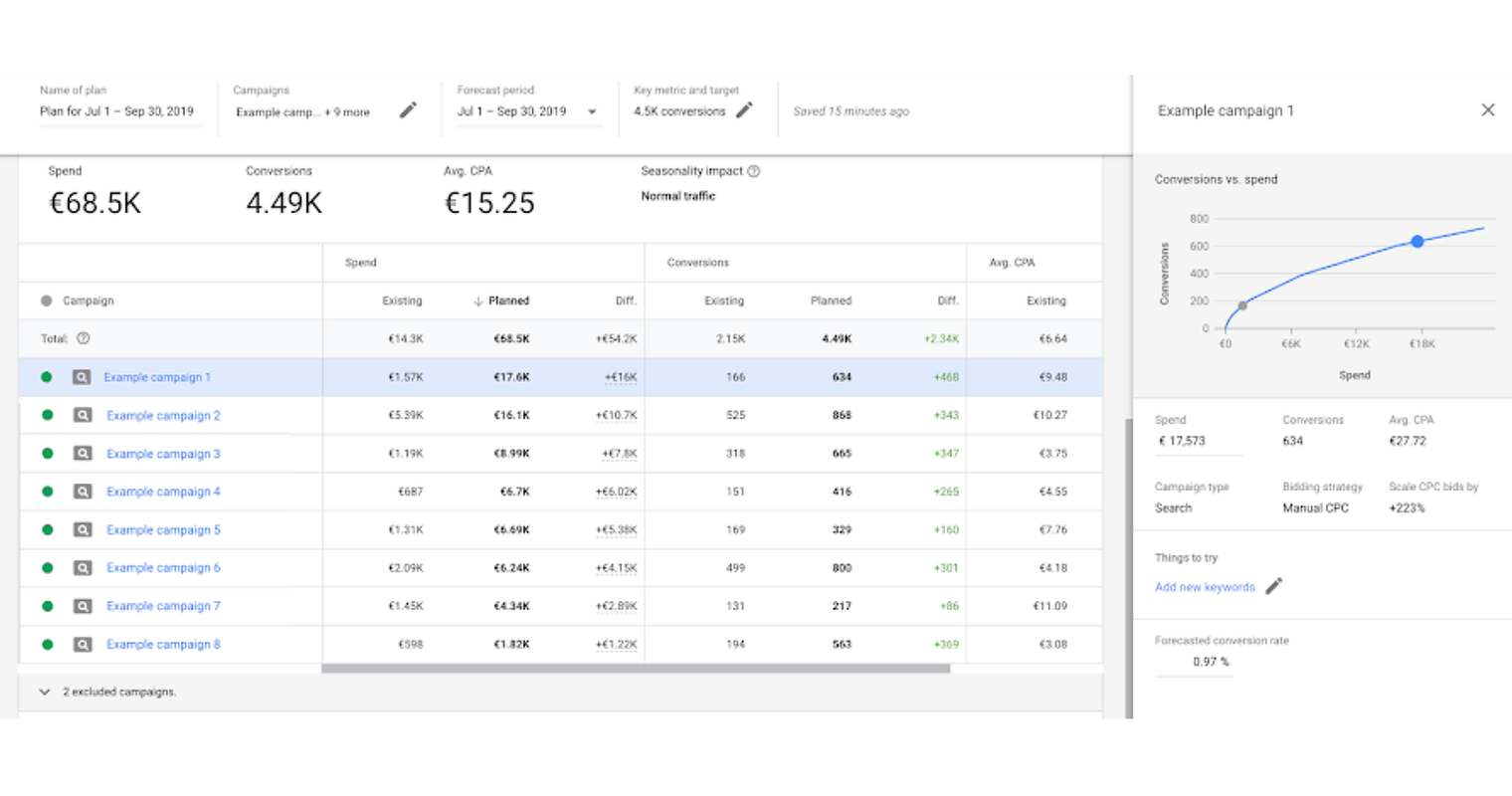
Task: Click green status dot of Example campaign 1
Action: [x=46, y=377]
